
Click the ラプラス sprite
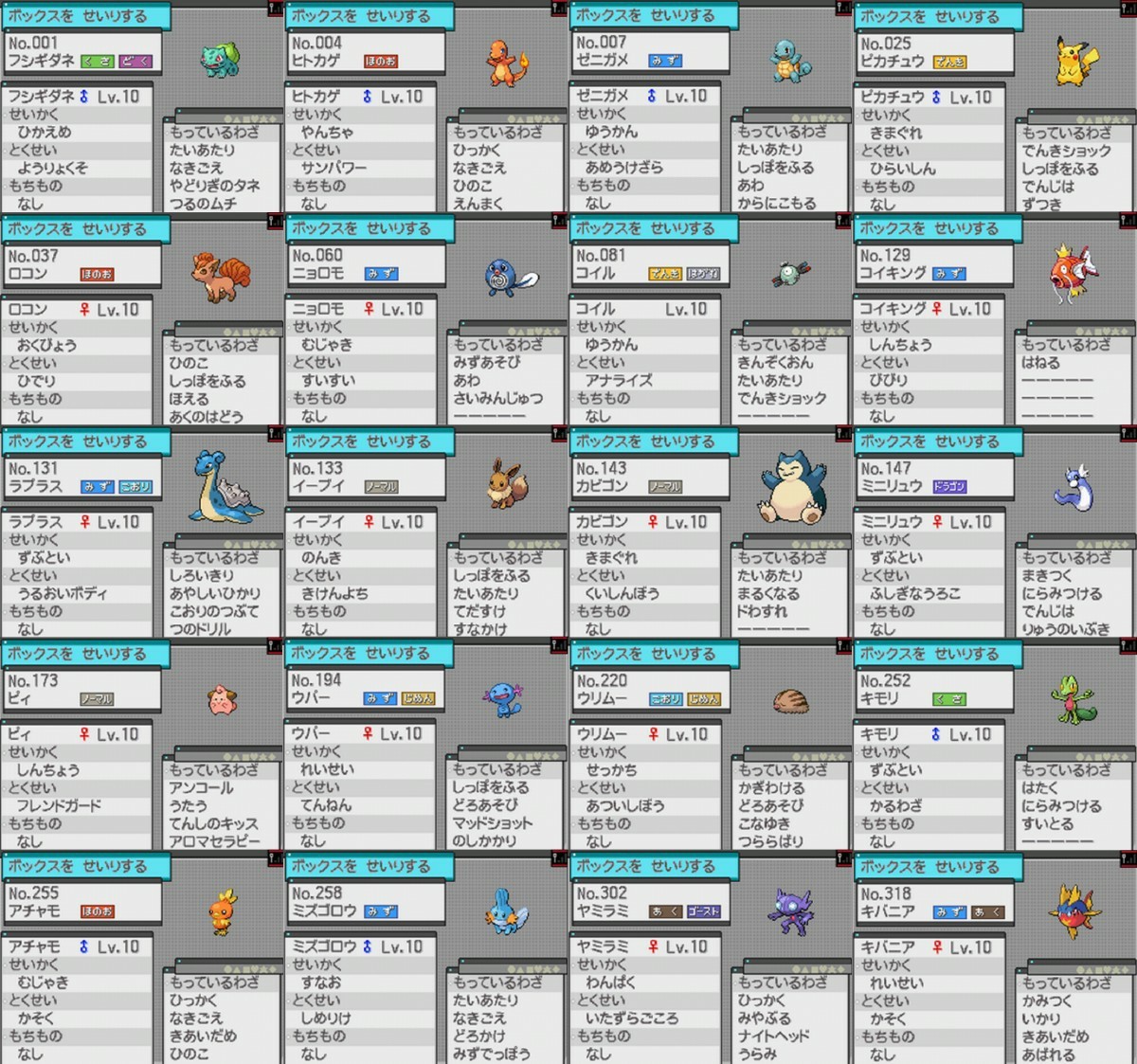point(225,488)
